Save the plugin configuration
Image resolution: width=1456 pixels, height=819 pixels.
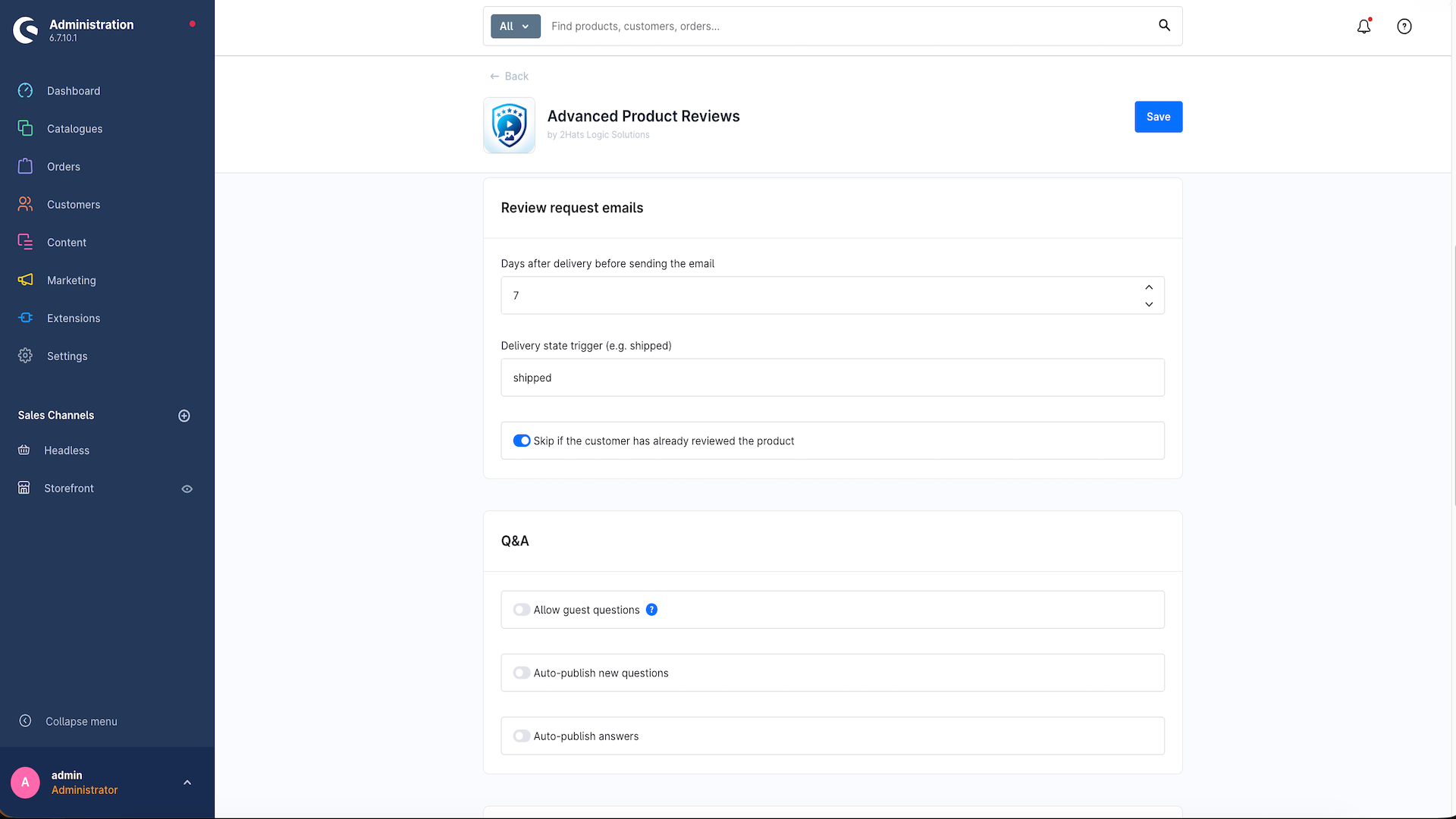pos(1158,117)
